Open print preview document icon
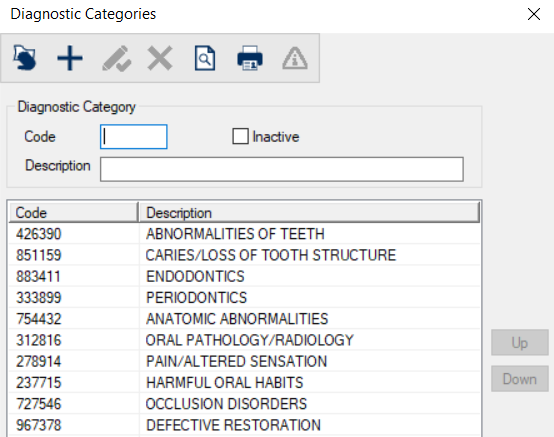The width and height of the screenshot is (554, 437). 205,58
